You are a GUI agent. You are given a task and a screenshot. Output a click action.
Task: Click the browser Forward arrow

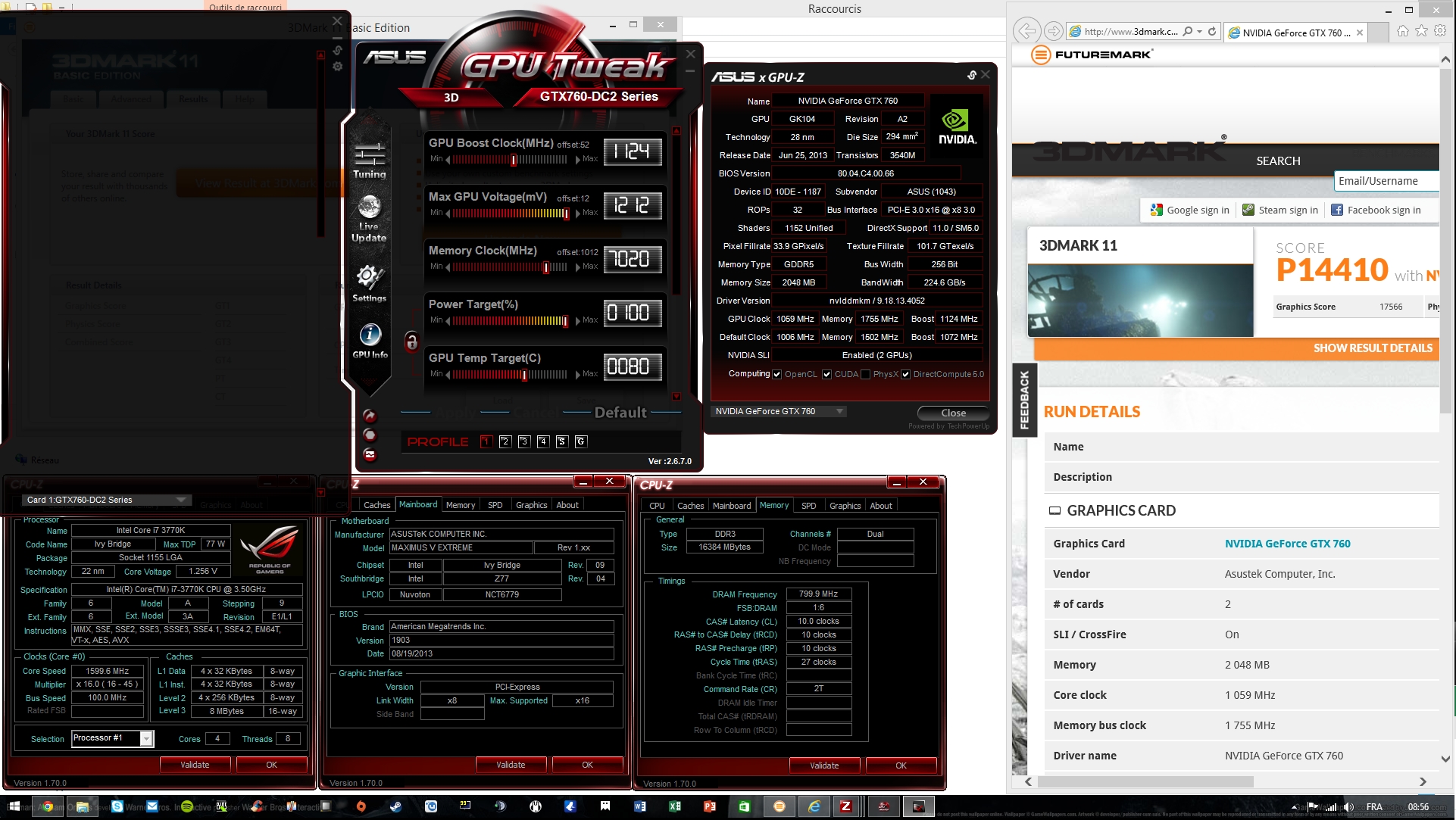(x=1053, y=31)
